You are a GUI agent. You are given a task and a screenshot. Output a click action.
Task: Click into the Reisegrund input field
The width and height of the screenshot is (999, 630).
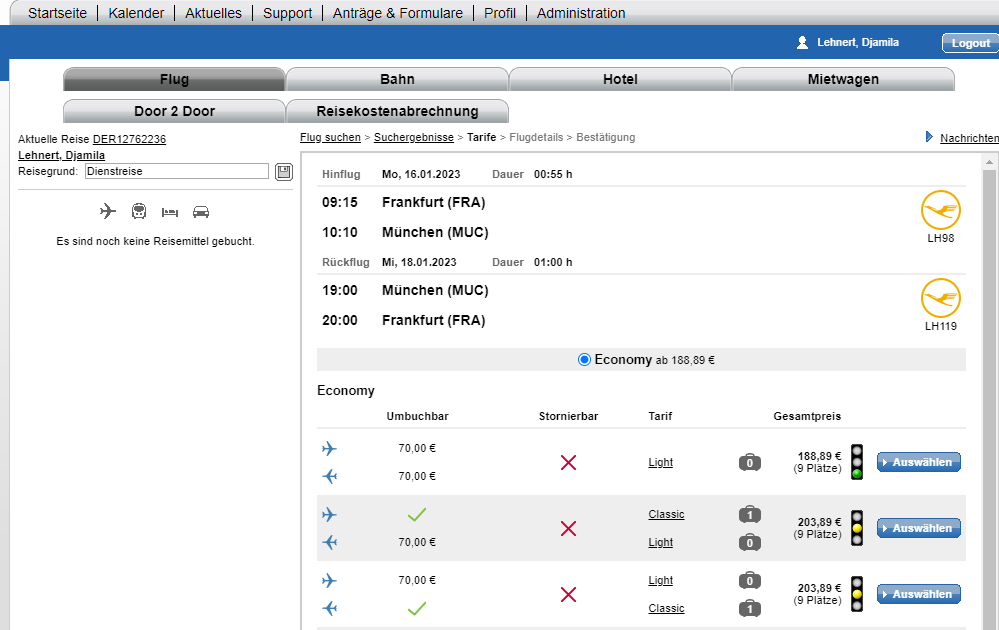point(177,171)
